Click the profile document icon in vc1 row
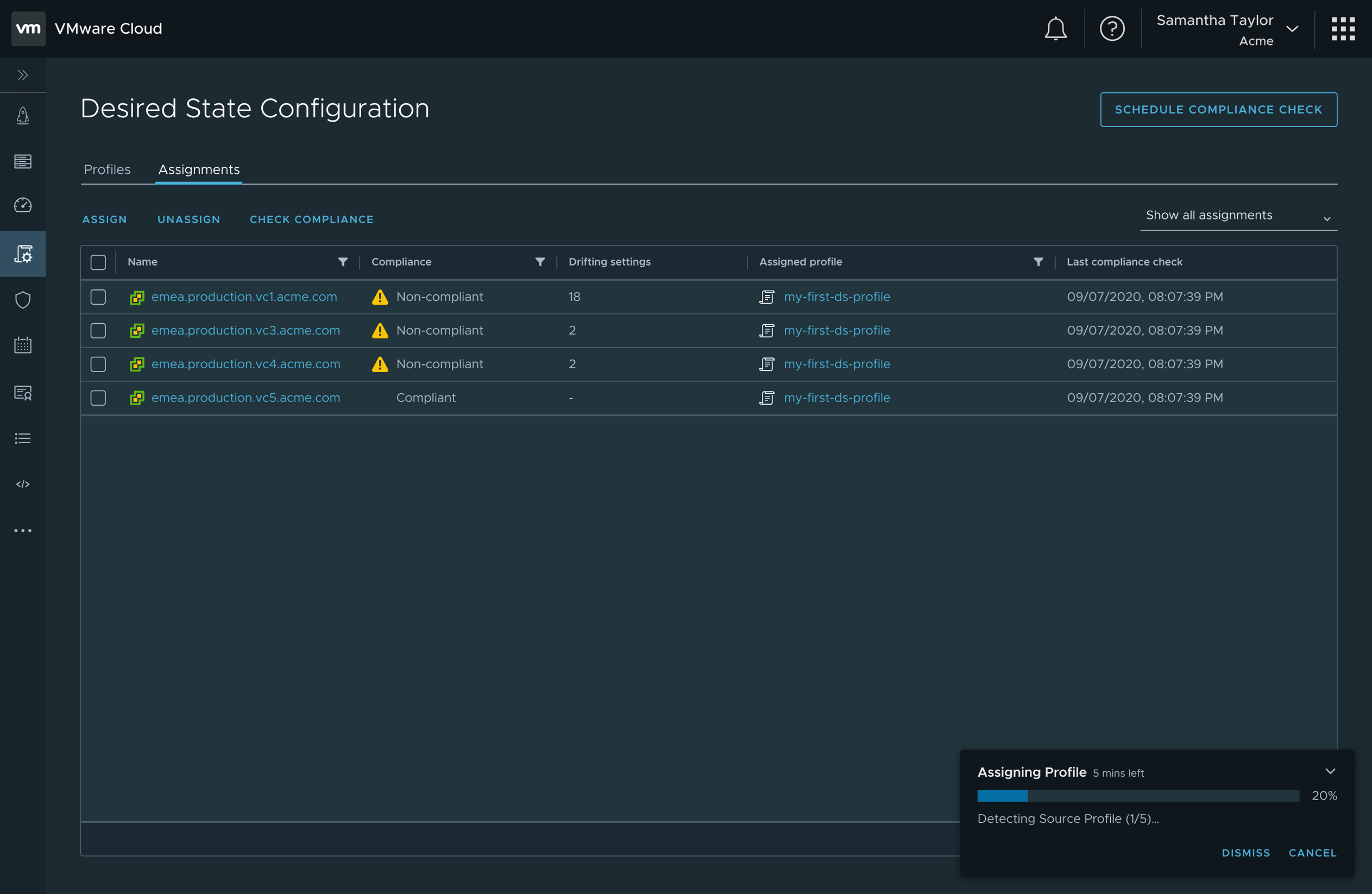This screenshot has width=1372, height=894. click(767, 297)
